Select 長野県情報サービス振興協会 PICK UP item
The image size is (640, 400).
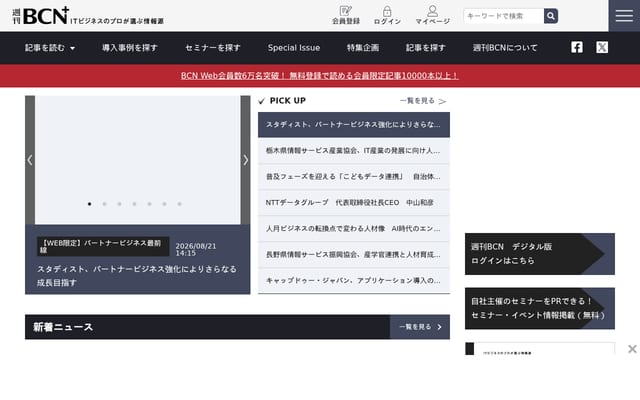pos(354,255)
